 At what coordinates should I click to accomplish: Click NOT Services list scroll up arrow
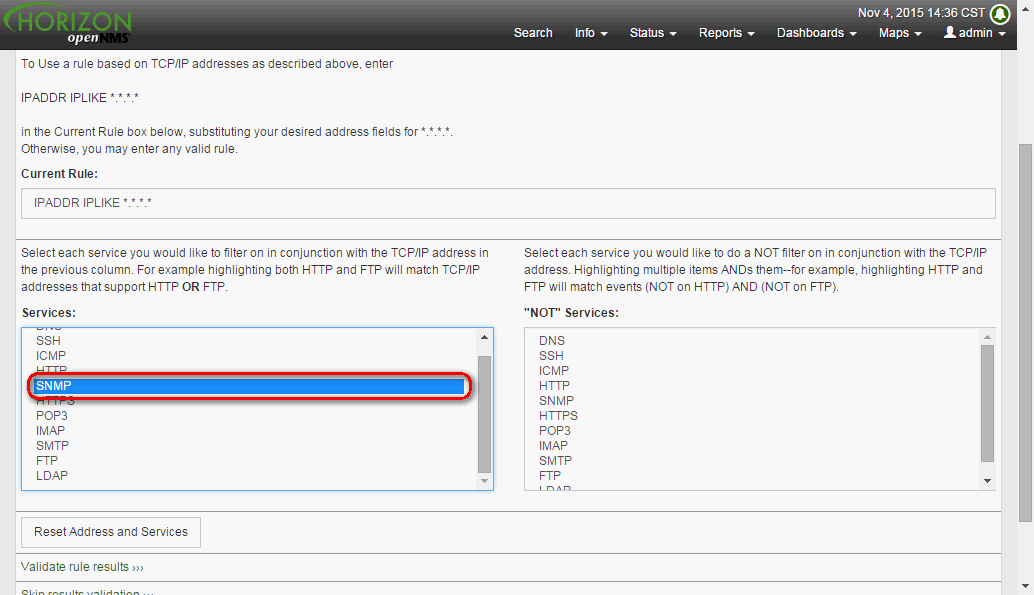[987, 337]
